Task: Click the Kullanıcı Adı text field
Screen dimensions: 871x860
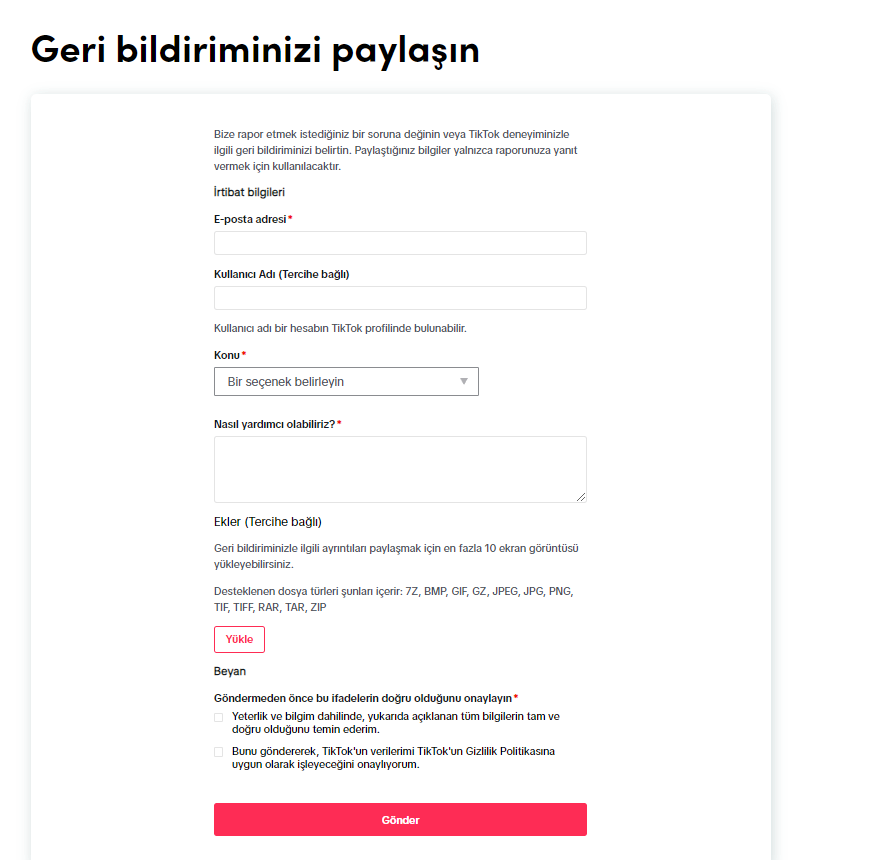Action: (x=400, y=297)
